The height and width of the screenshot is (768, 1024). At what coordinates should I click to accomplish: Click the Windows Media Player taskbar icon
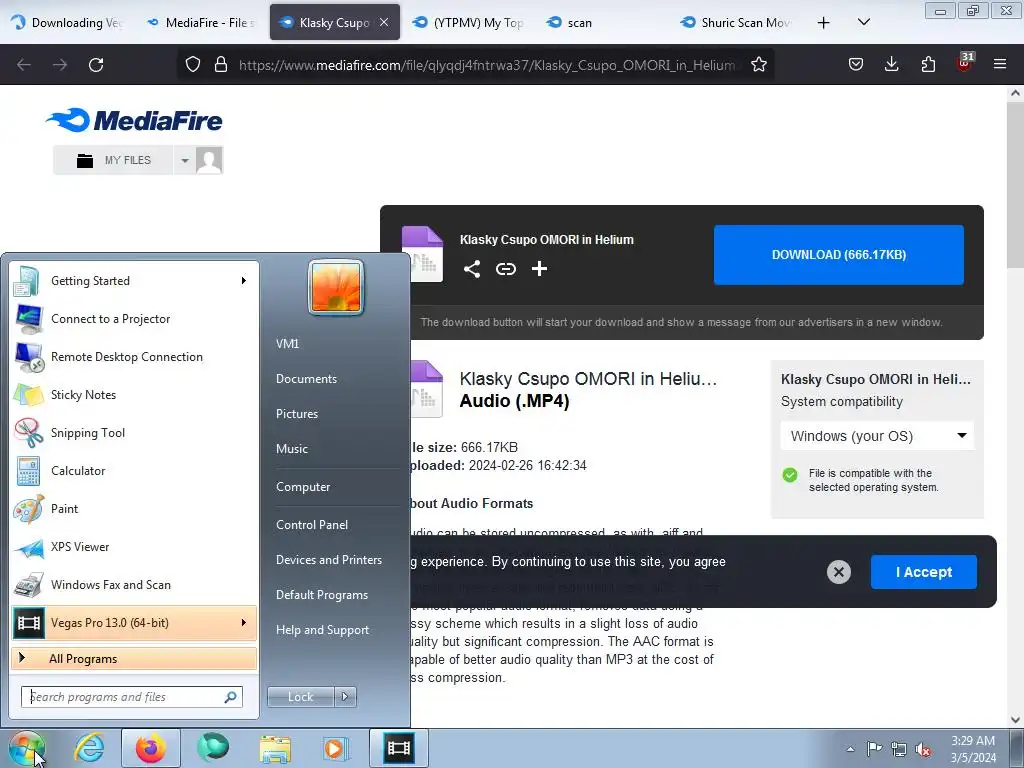point(335,748)
